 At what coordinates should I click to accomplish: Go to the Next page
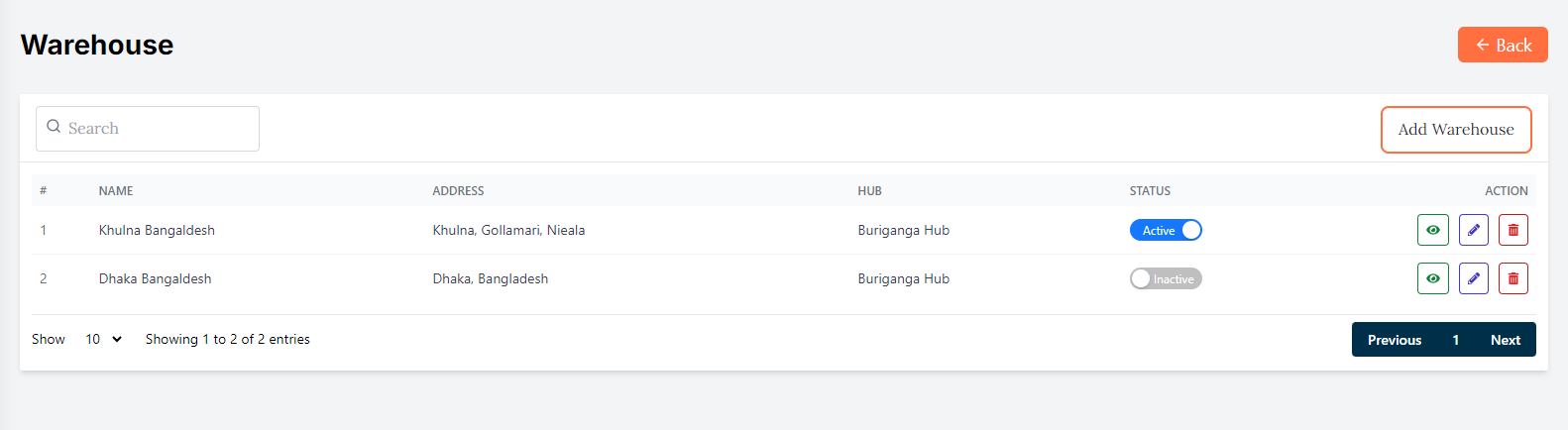click(1505, 340)
